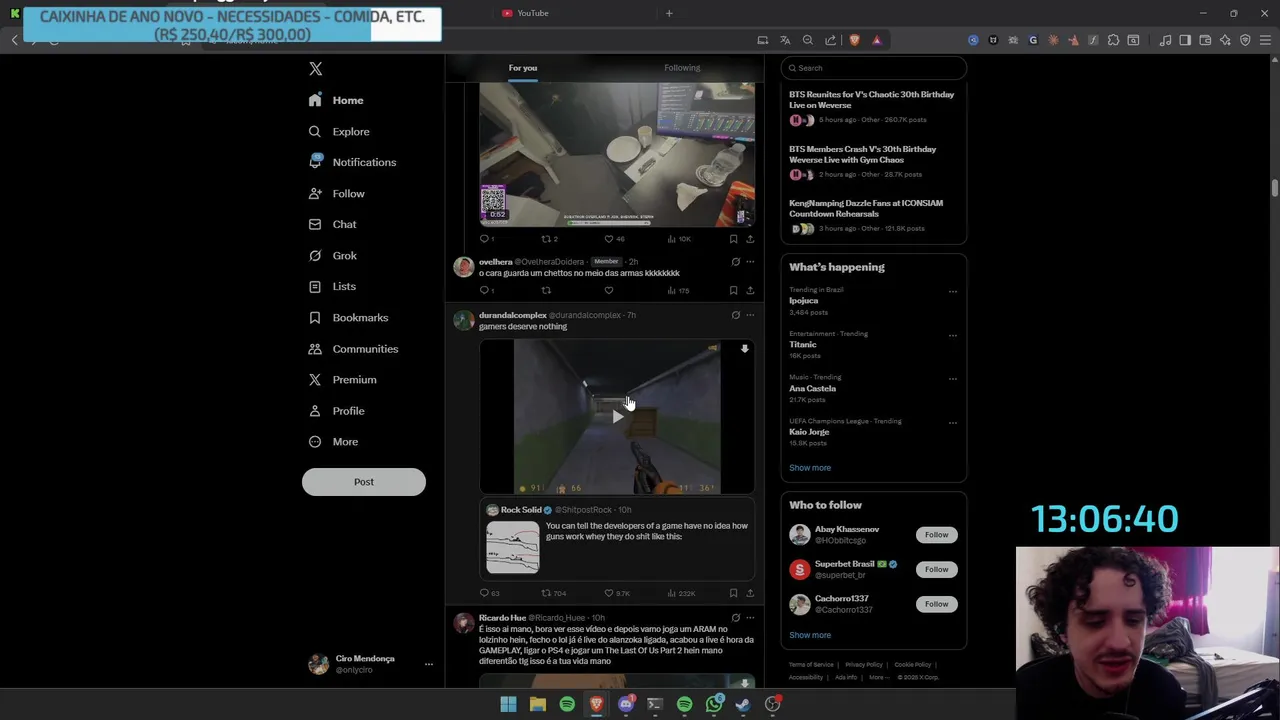Share the ovelhera tweet

[750, 290]
